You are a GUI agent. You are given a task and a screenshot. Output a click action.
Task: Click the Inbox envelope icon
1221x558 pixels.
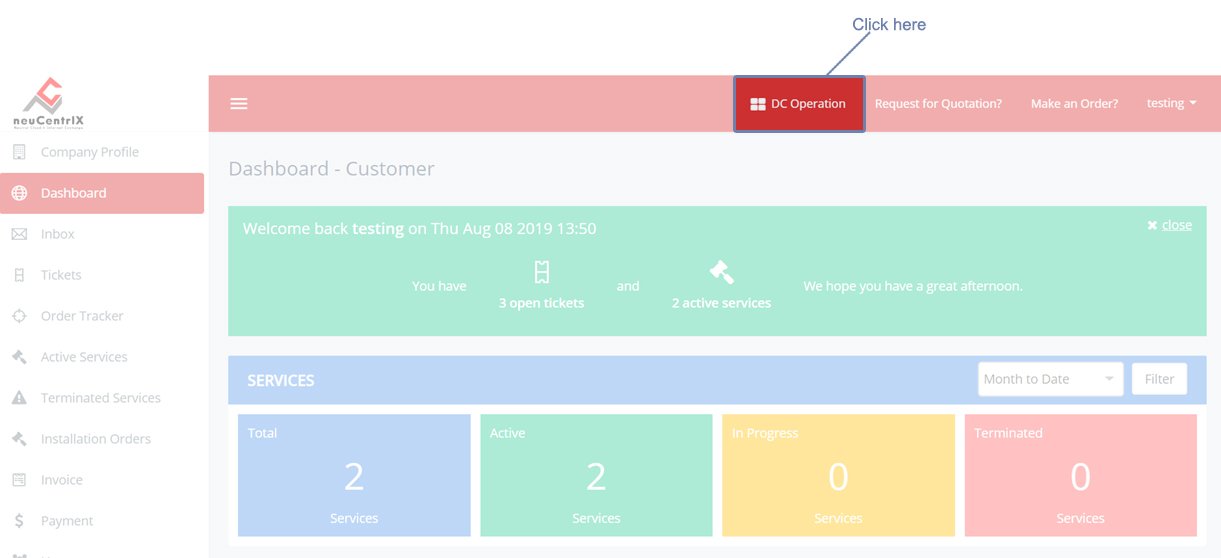click(19, 234)
